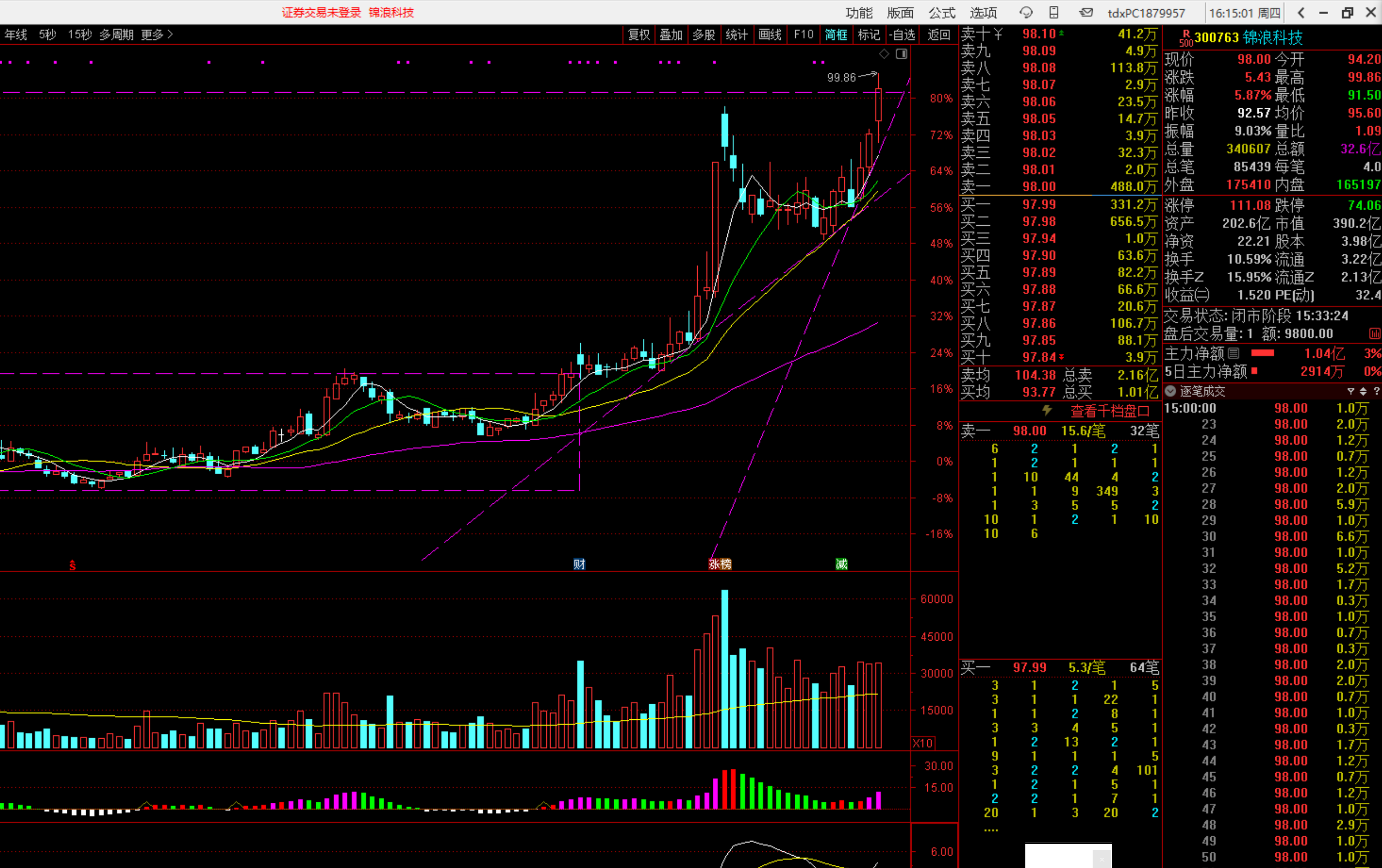The image size is (1382, 868).
Task: Click the 查看千档盘口 link
Action: point(1109,411)
